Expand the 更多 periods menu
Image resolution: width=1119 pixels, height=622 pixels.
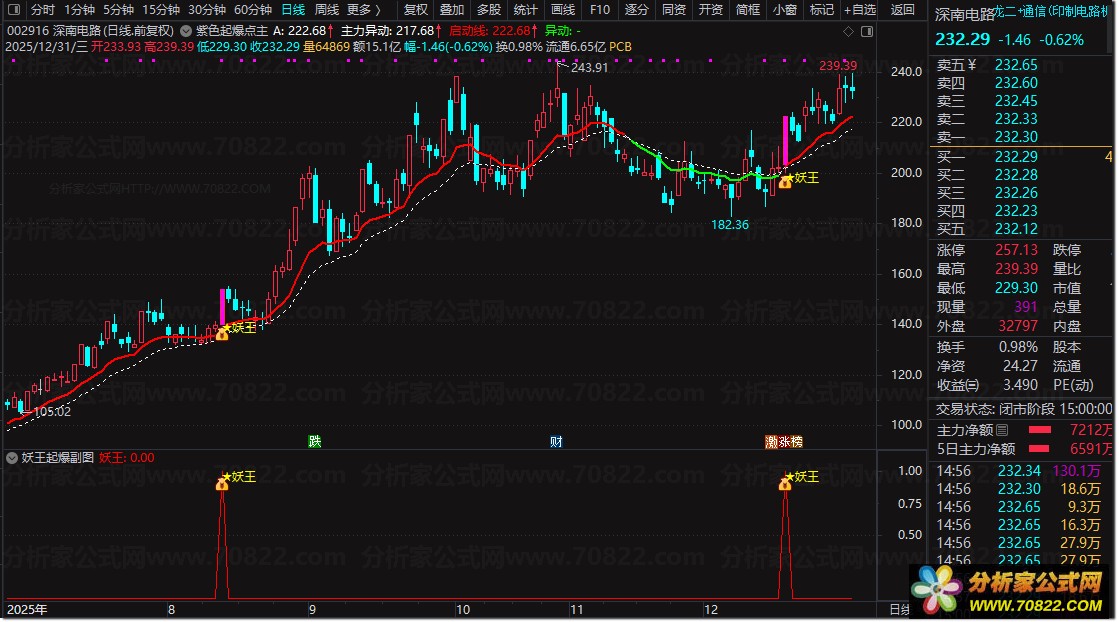(364, 10)
